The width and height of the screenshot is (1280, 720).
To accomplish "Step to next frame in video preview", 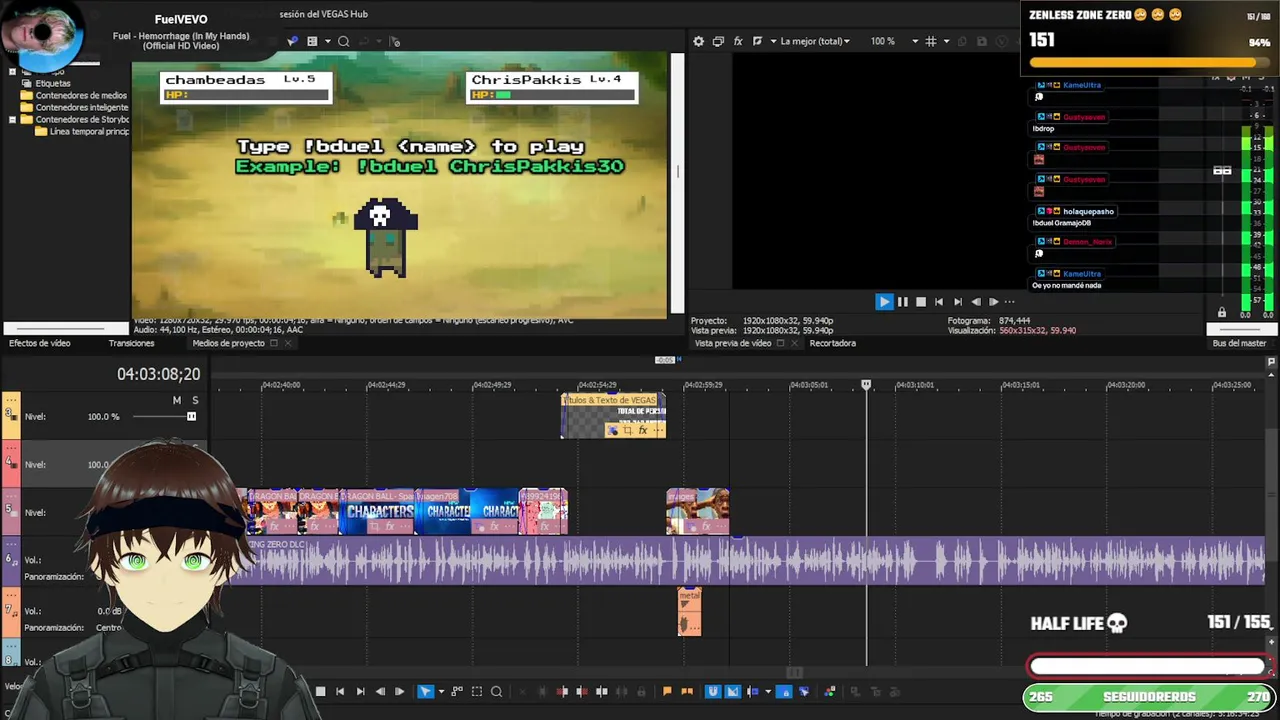I will coord(993,301).
